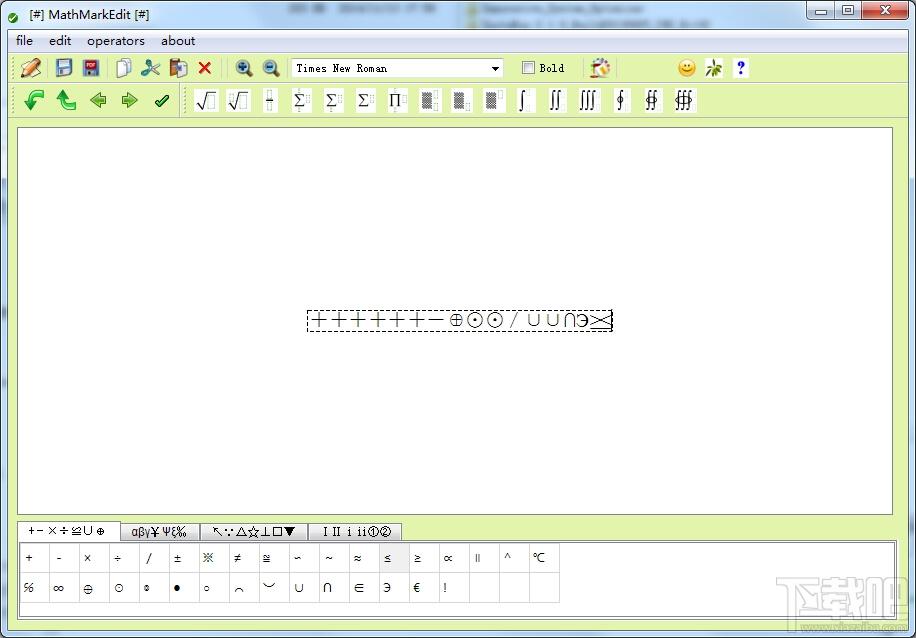Click the olive branch icon
This screenshot has height=638, width=916.
tap(713, 68)
